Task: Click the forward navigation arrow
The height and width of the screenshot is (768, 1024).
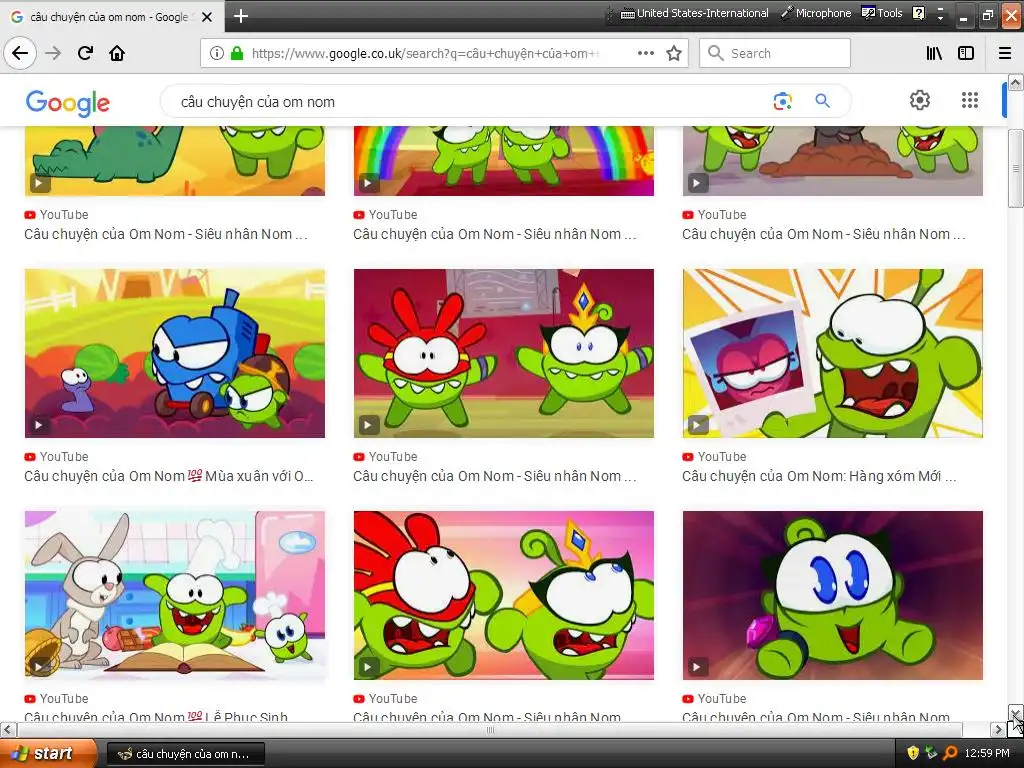Action: pyautogui.click(x=53, y=53)
